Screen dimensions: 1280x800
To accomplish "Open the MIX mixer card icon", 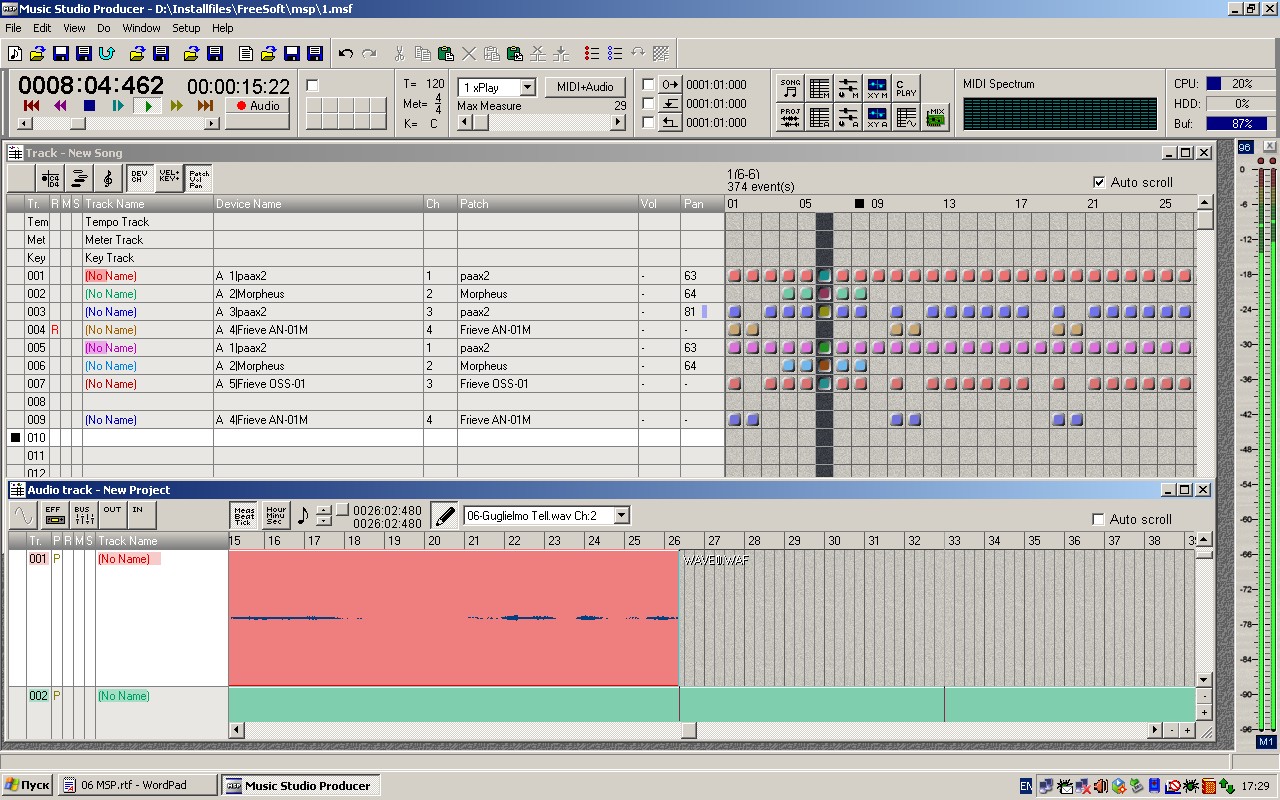I will [936, 118].
